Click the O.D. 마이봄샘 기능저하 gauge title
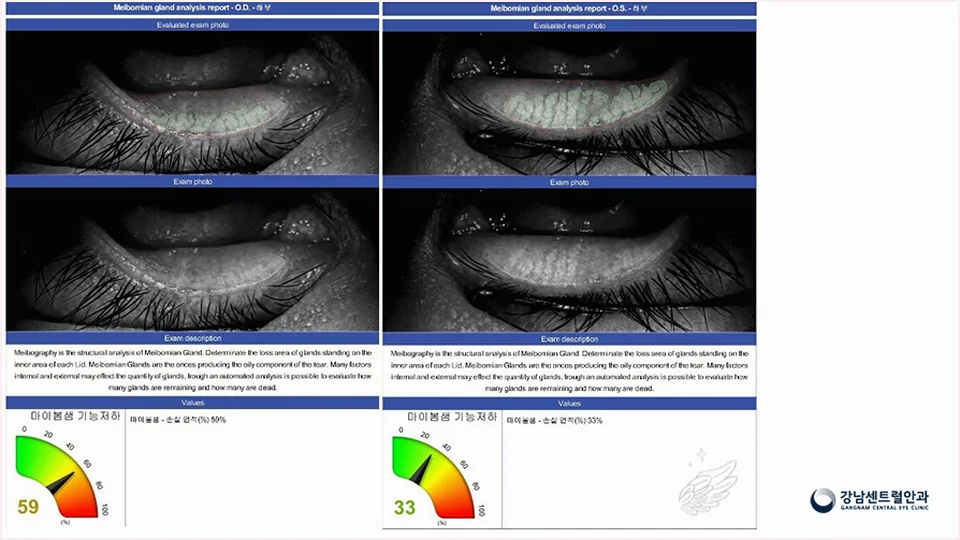Screen dimensions: 960x540 click(x=75, y=416)
